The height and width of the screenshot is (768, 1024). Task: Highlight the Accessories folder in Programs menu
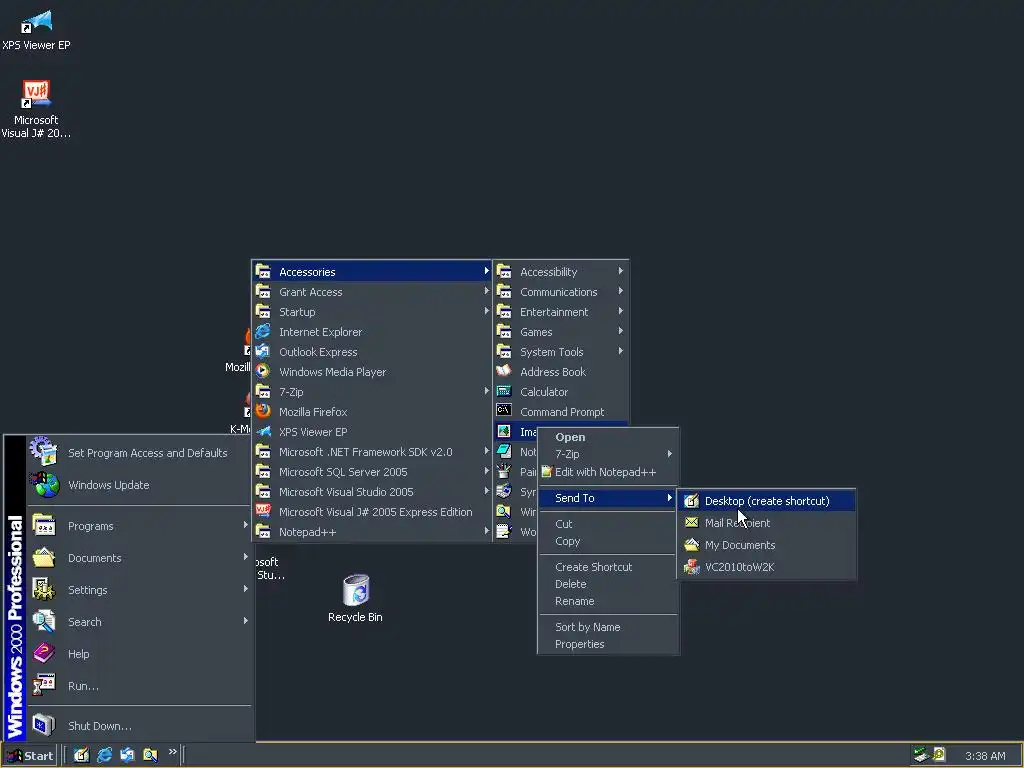[x=371, y=272]
